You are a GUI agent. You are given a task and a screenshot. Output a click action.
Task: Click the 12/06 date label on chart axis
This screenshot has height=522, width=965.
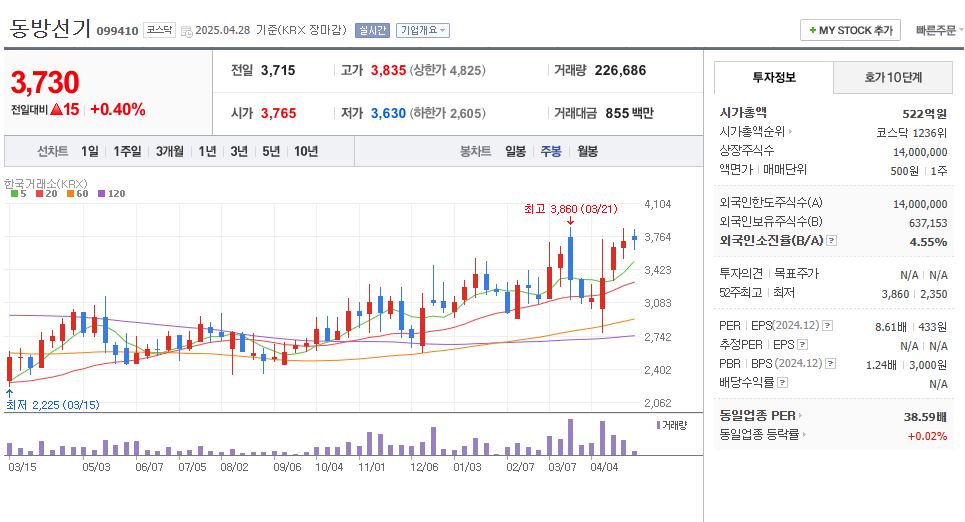[x=425, y=467]
